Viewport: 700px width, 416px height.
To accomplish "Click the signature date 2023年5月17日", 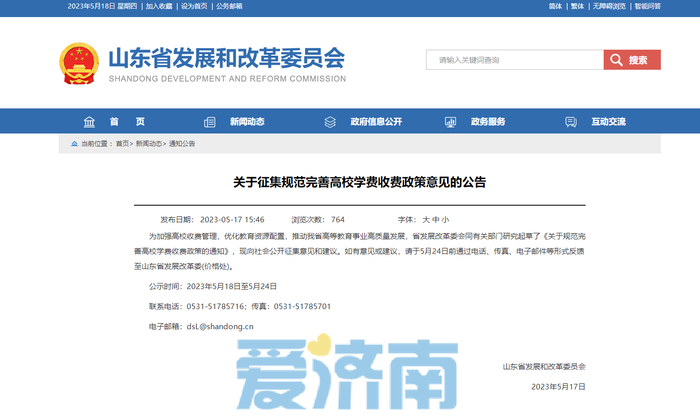I will pyautogui.click(x=558, y=387).
